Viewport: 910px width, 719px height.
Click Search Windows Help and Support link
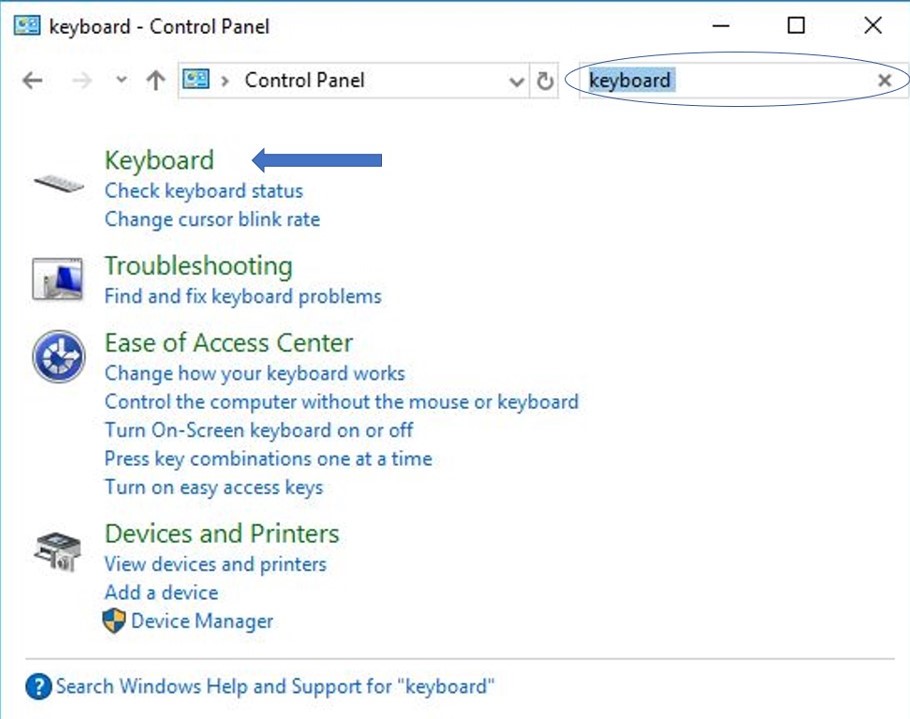(x=275, y=687)
